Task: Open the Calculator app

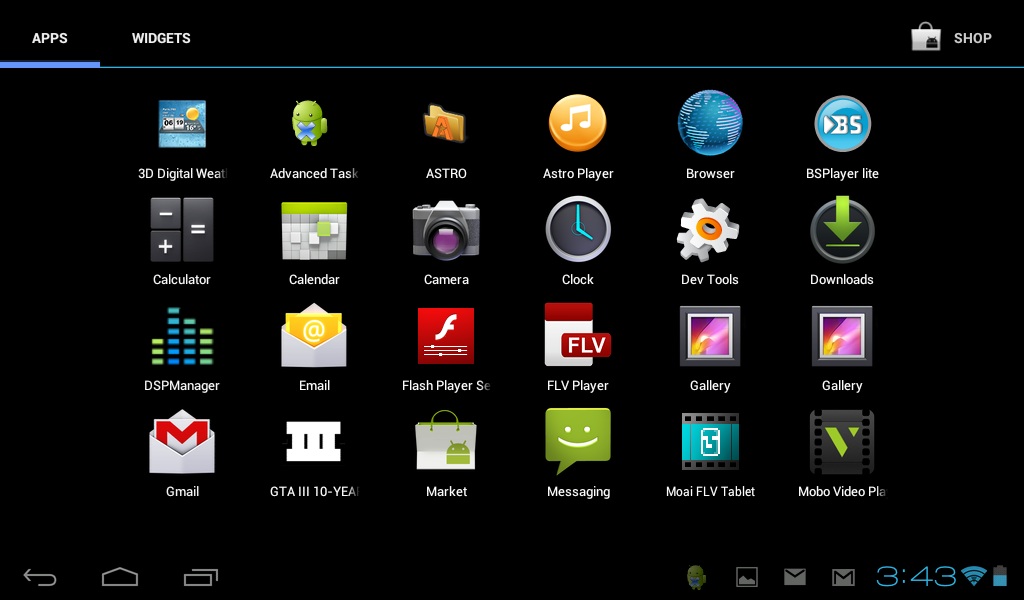Action: click(182, 230)
